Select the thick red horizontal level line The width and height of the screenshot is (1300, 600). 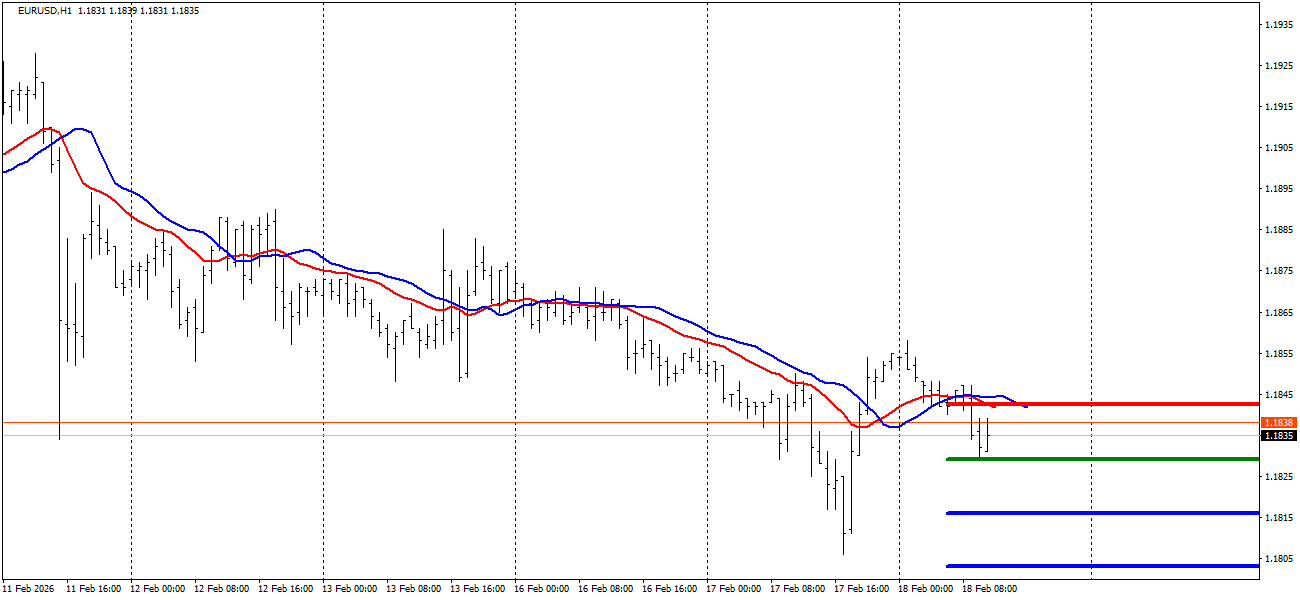1102,404
